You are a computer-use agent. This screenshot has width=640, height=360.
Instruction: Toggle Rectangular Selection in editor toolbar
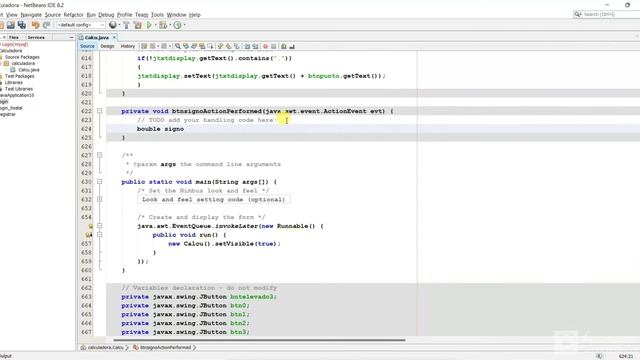[210, 47]
